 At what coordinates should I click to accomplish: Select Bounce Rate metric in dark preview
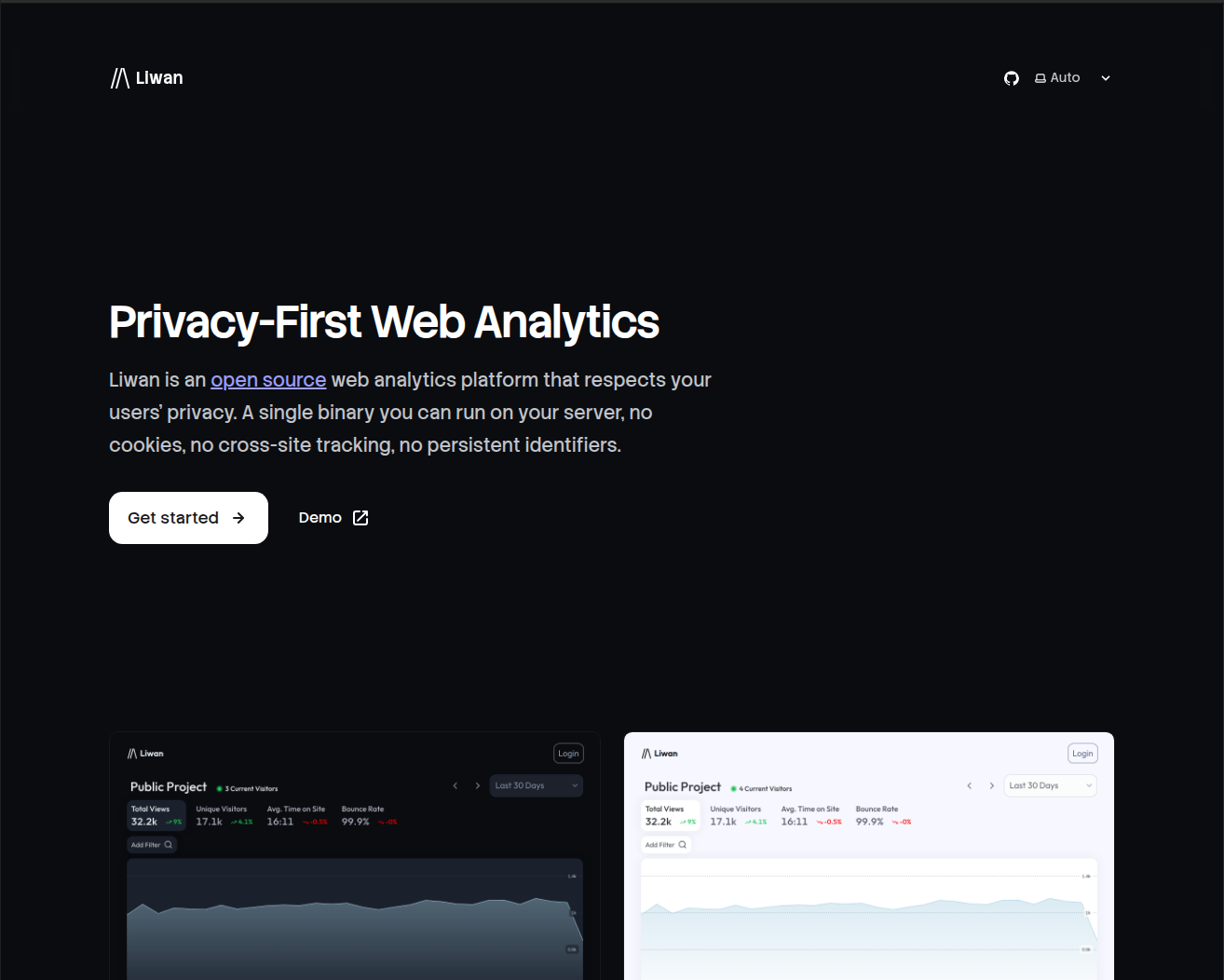coord(370,816)
